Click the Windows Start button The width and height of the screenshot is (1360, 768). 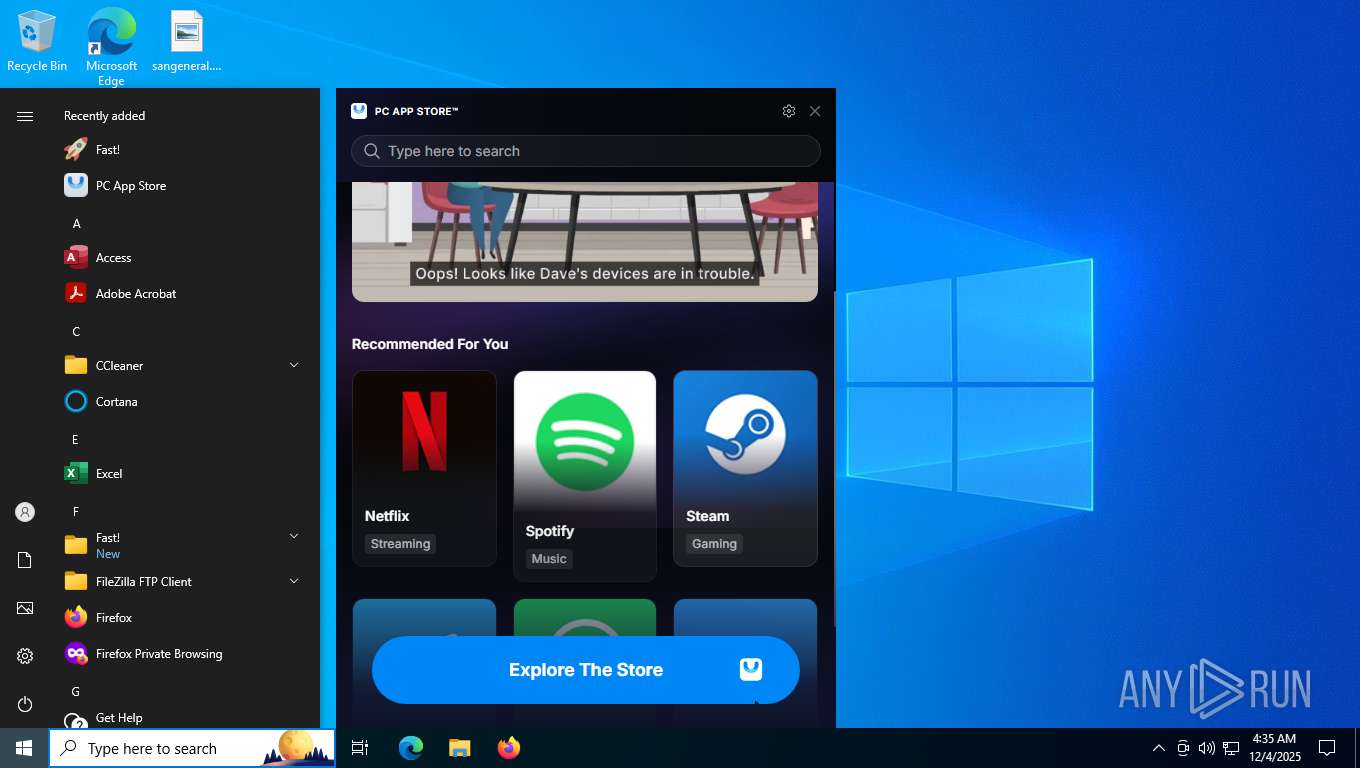(24, 748)
